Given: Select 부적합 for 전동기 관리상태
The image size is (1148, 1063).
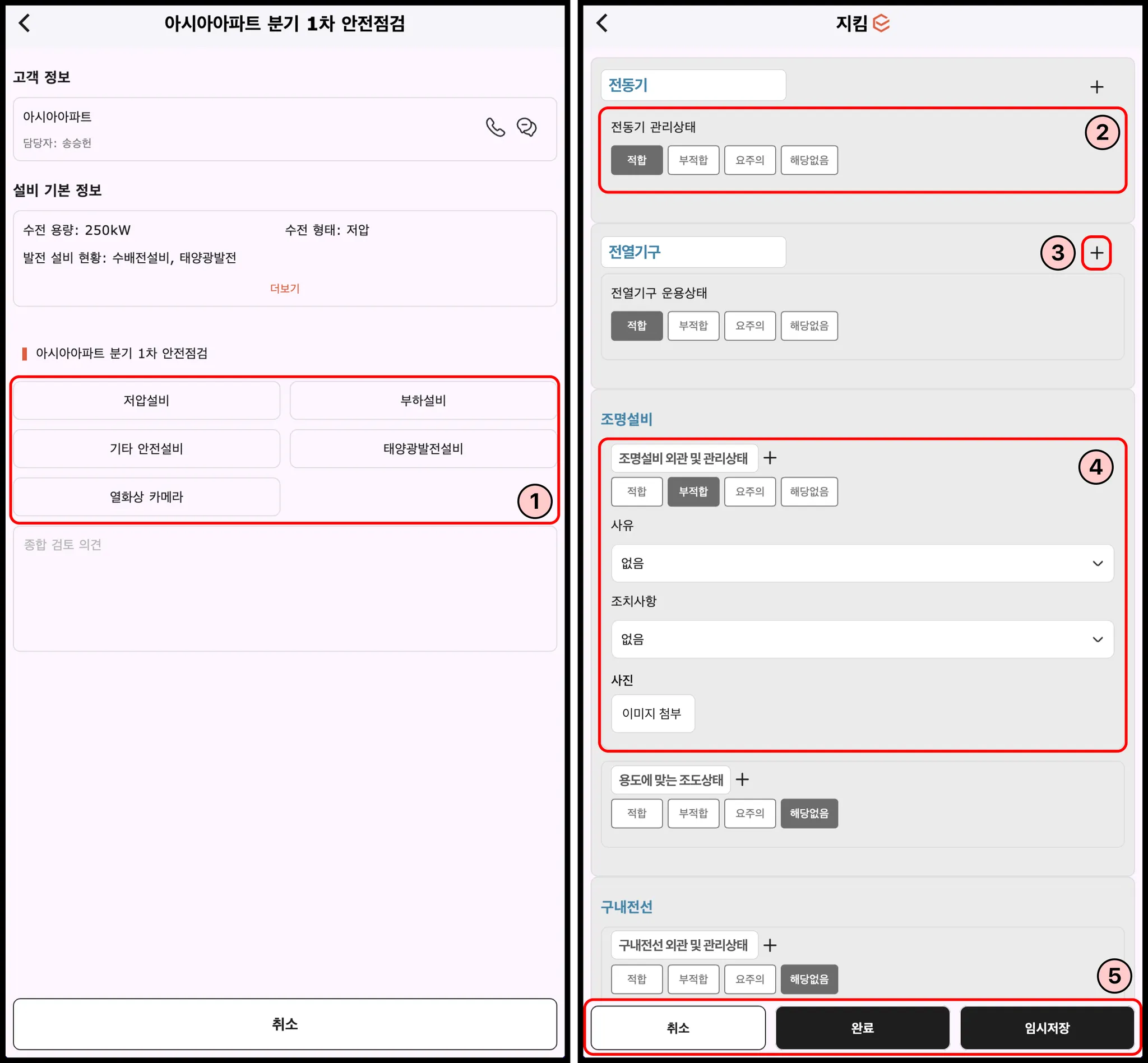Looking at the screenshot, I should point(693,160).
